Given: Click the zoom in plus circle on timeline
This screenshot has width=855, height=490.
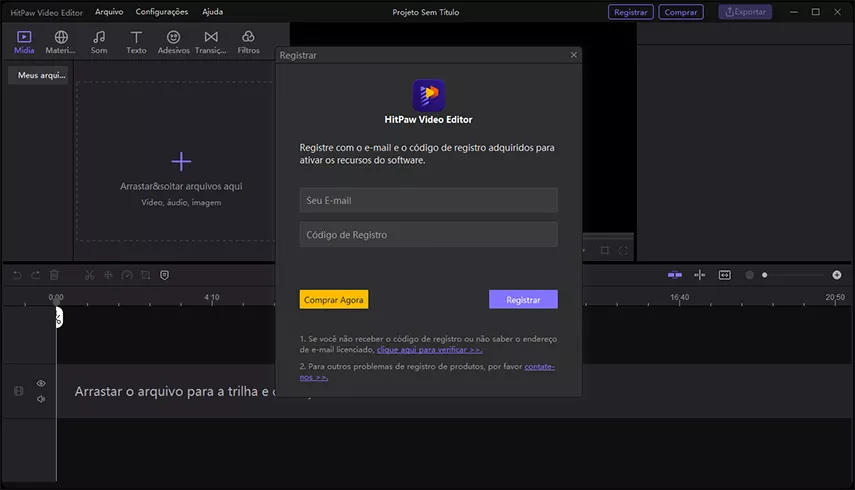Looking at the screenshot, I should [836, 275].
